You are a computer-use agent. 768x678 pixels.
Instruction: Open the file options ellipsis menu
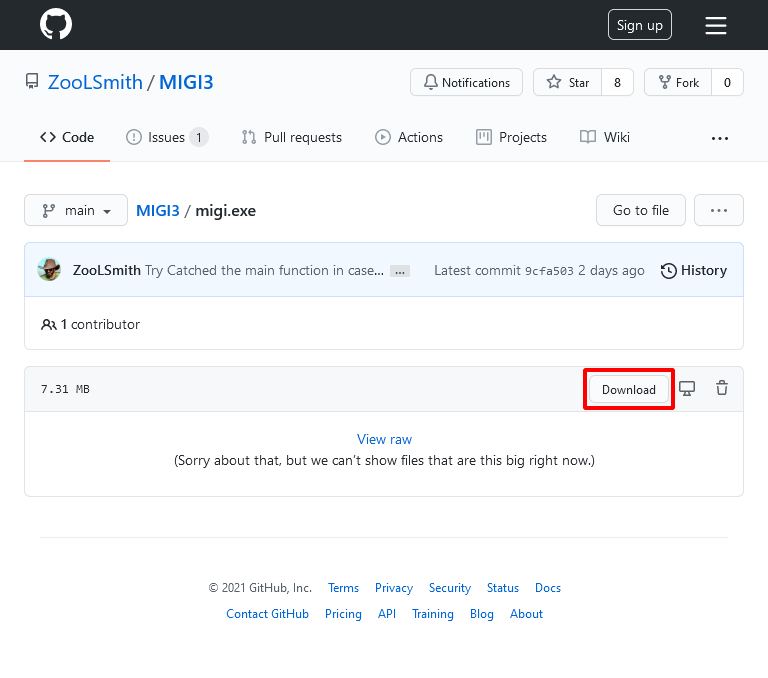point(719,210)
